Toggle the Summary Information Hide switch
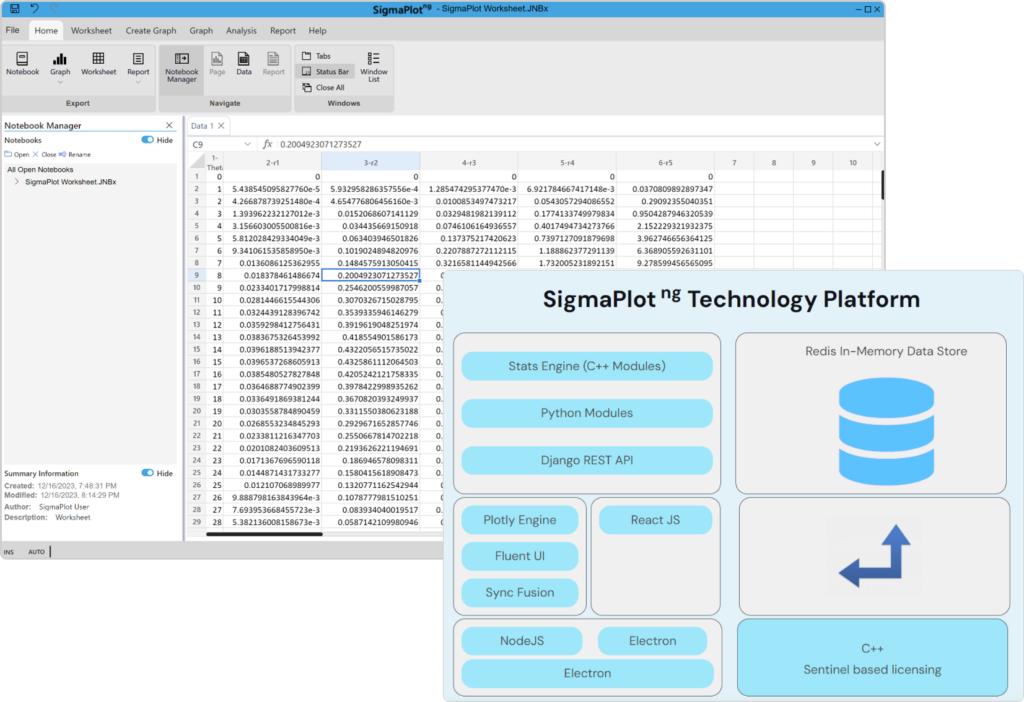 tap(147, 473)
